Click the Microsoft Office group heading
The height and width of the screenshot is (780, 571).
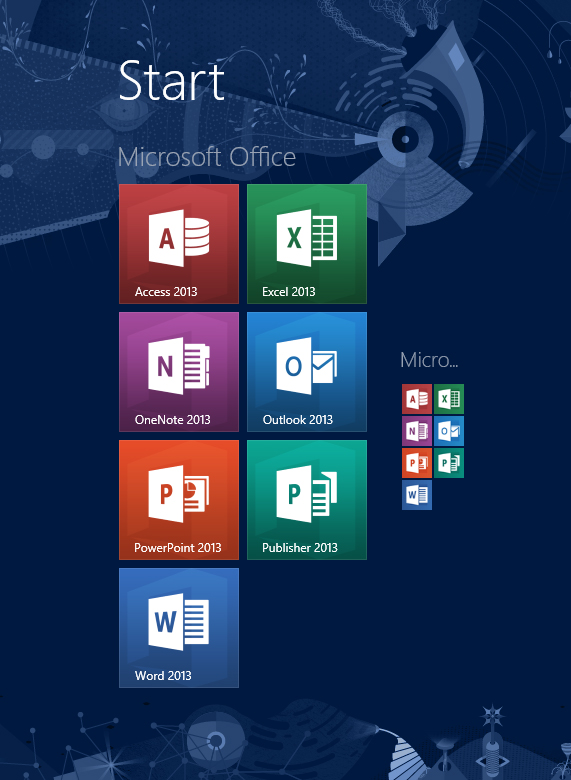point(206,157)
